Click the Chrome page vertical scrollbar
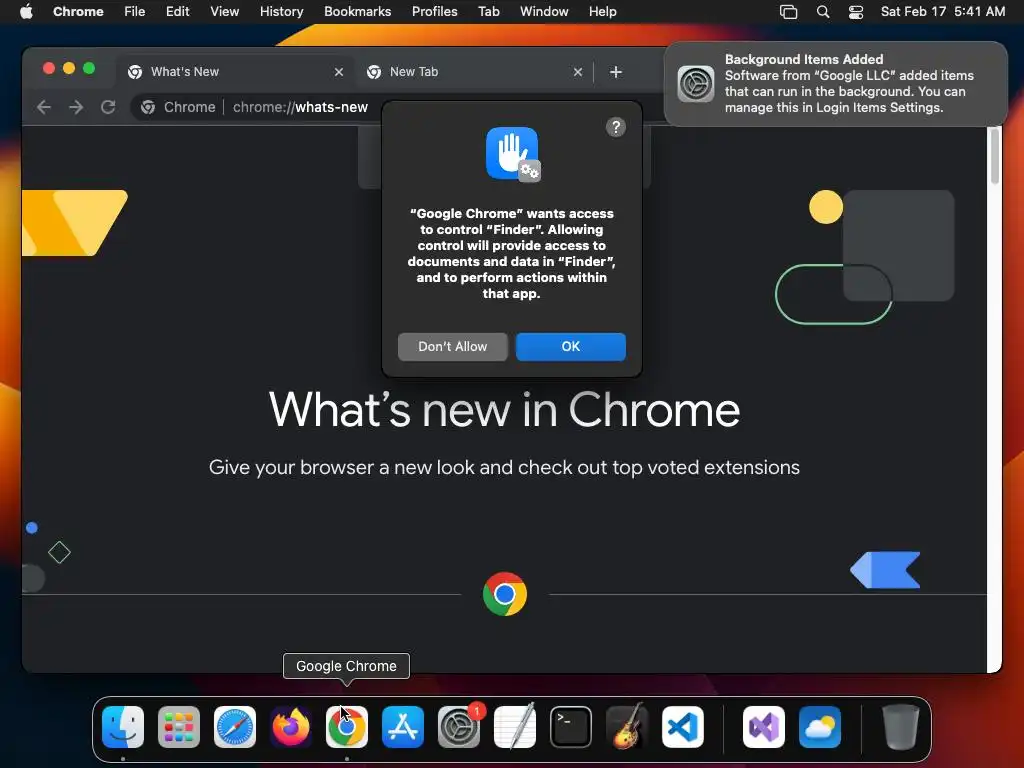Screen dimensions: 1024x768 (x=995, y=157)
